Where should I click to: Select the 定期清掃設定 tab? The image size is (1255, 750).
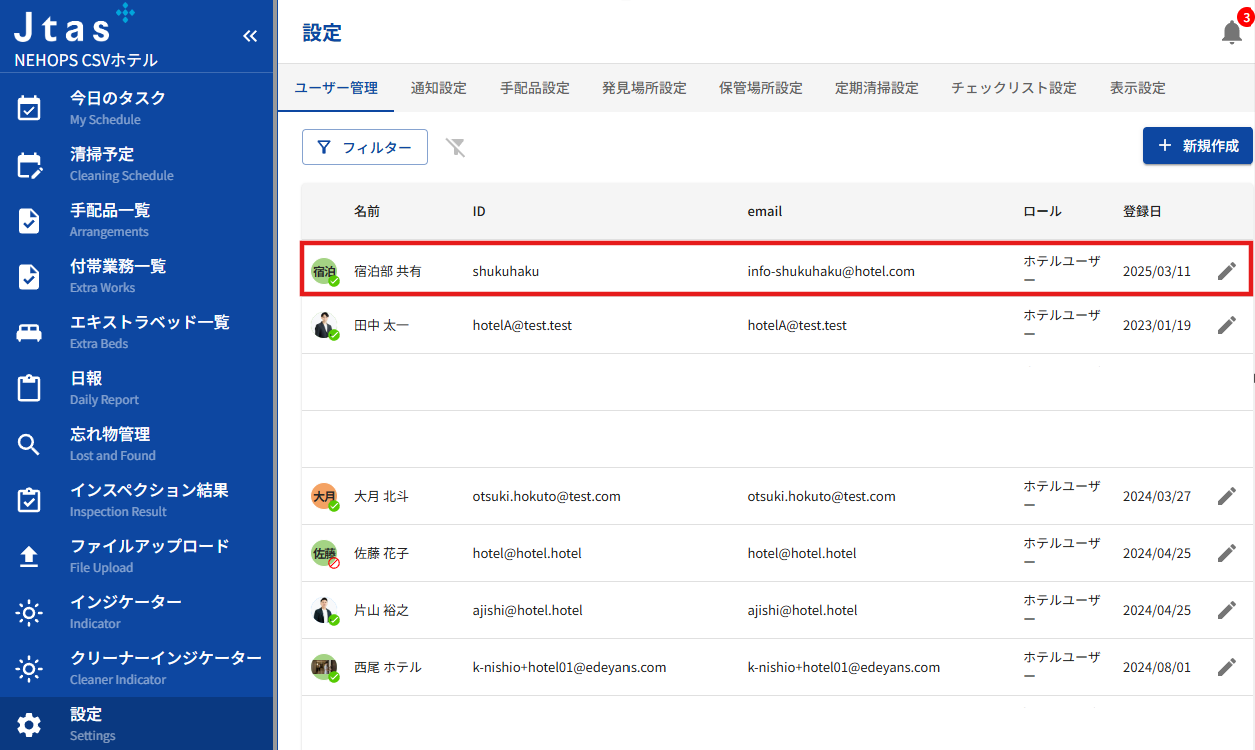click(876, 88)
